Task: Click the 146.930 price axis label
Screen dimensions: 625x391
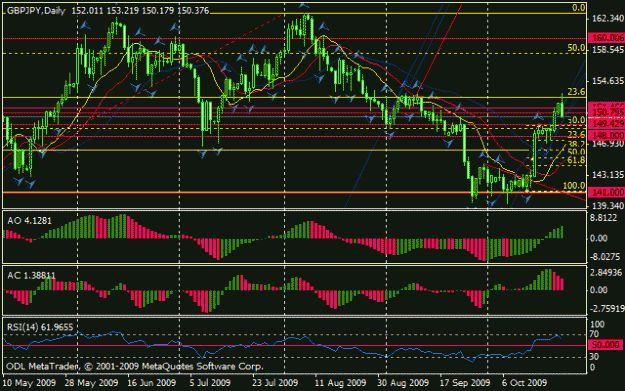Action: (608, 144)
